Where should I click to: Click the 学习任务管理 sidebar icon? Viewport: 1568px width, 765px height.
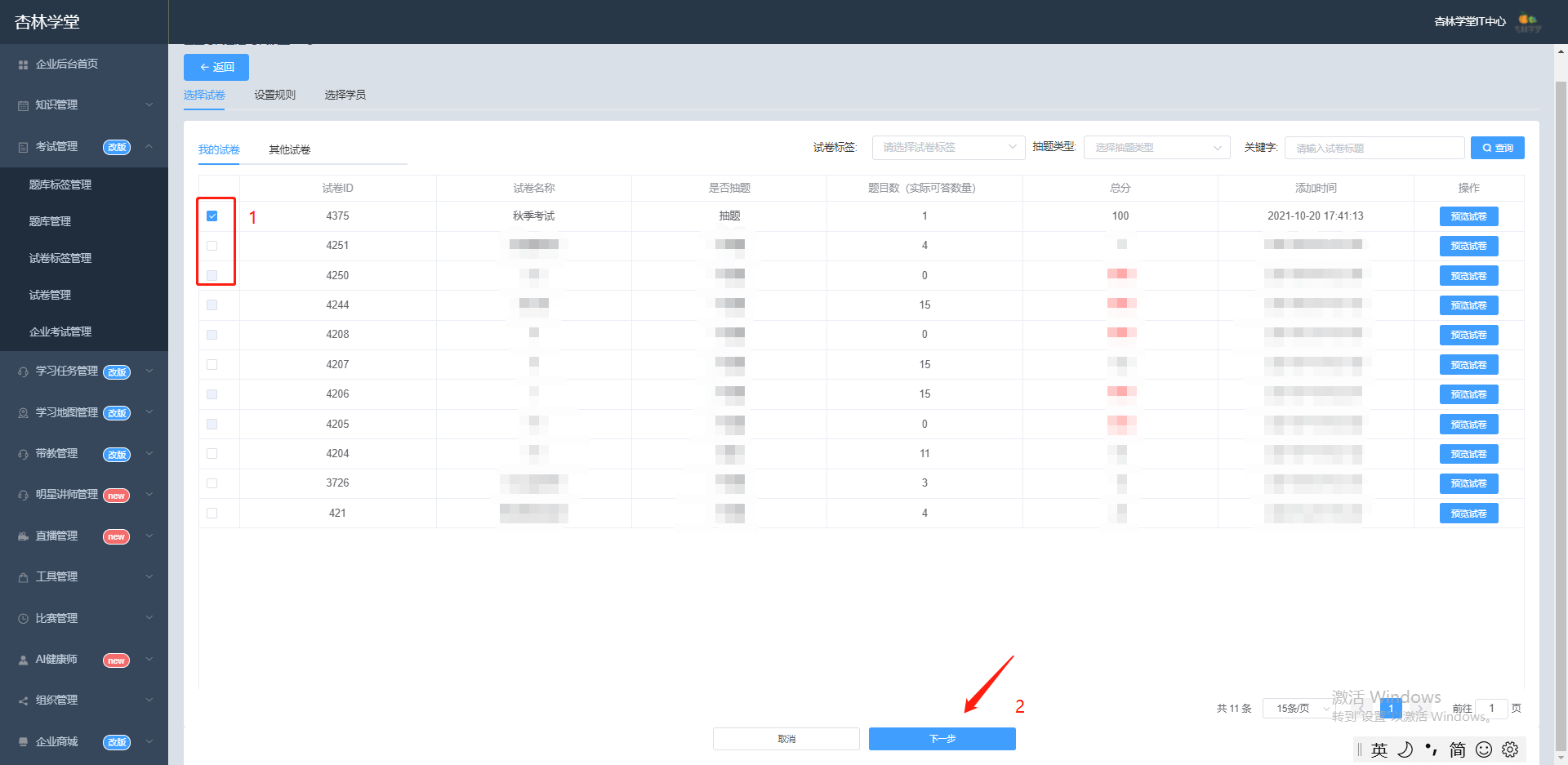pos(23,371)
